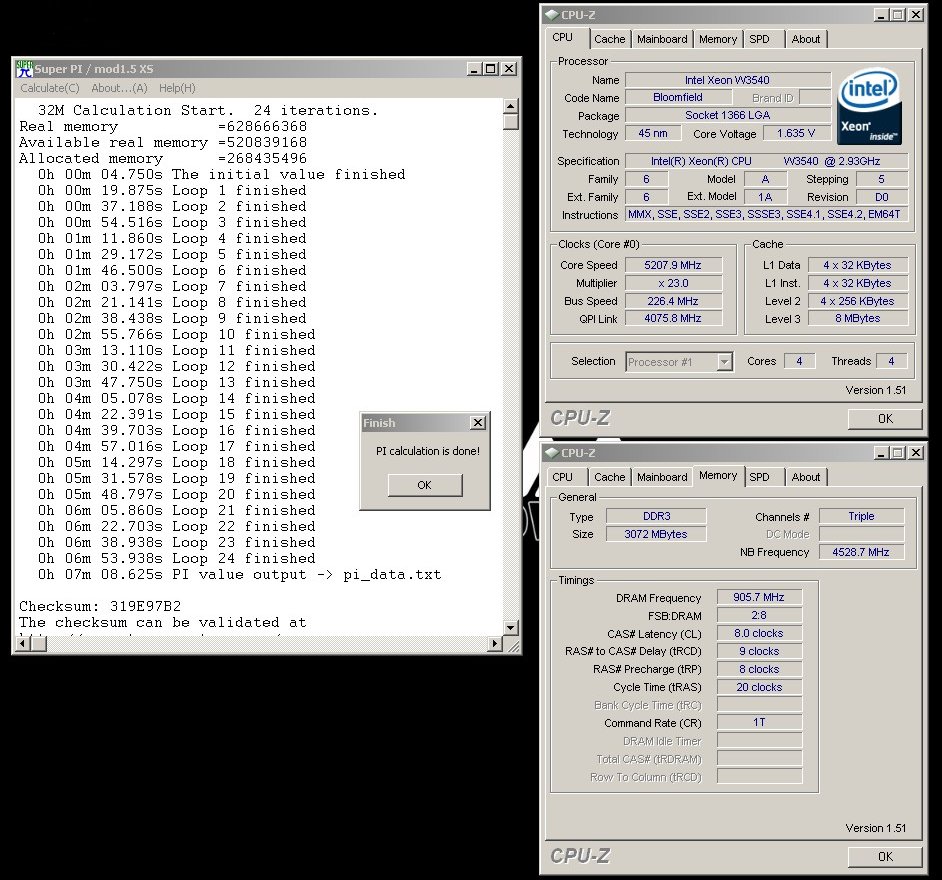The image size is (942, 880).
Task: Click Super PI horizontal scrollbar left arrow
Action: click(x=22, y=643)
